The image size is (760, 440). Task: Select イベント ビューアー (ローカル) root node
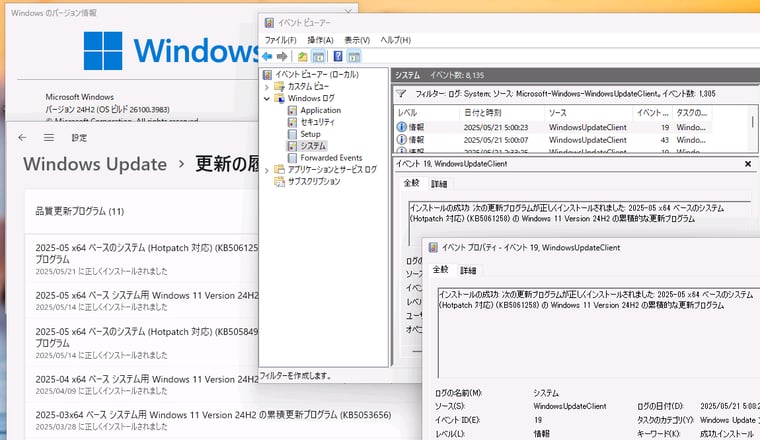tap(311, 75)
